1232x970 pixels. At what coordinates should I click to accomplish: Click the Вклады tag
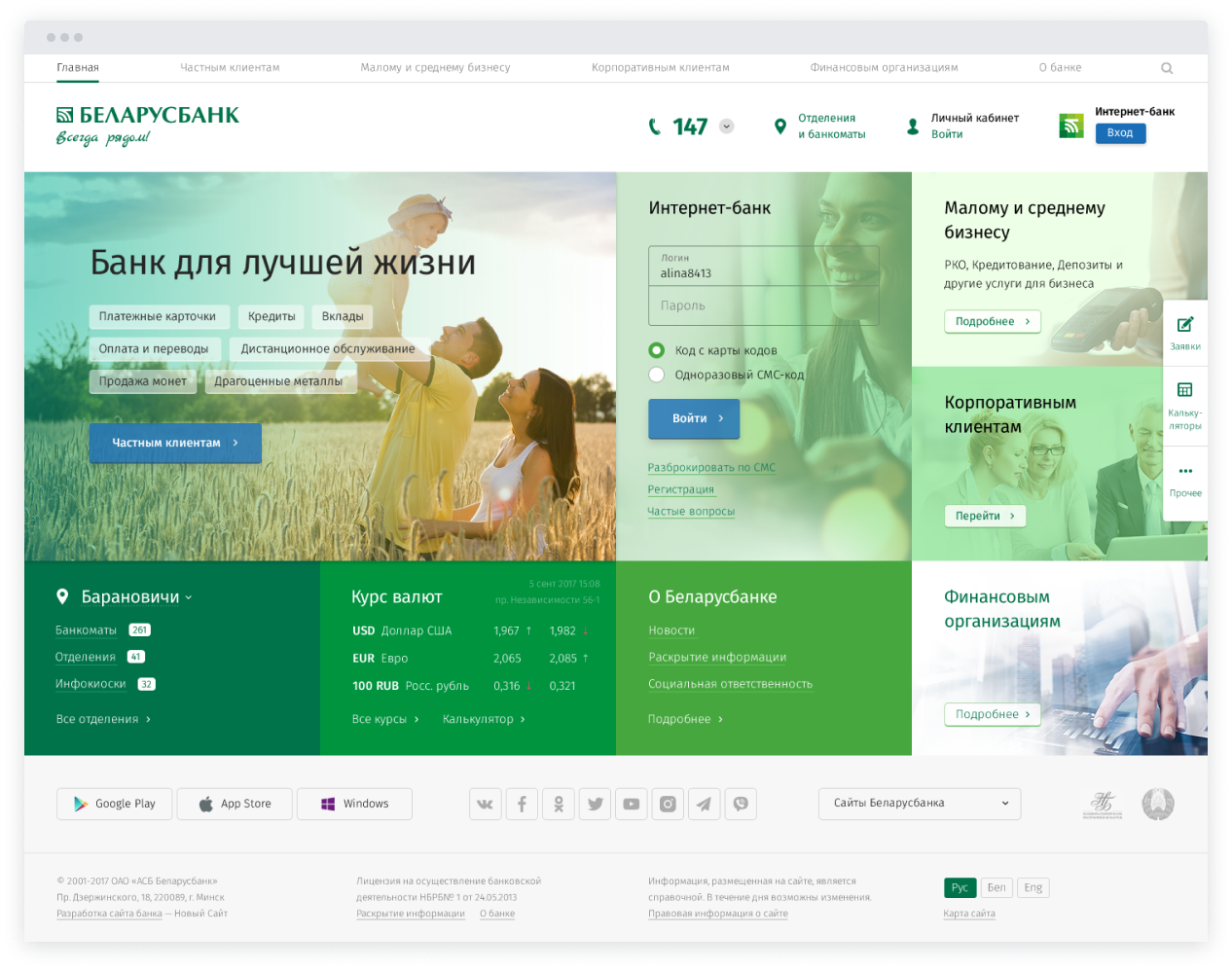tap(343, 317)
